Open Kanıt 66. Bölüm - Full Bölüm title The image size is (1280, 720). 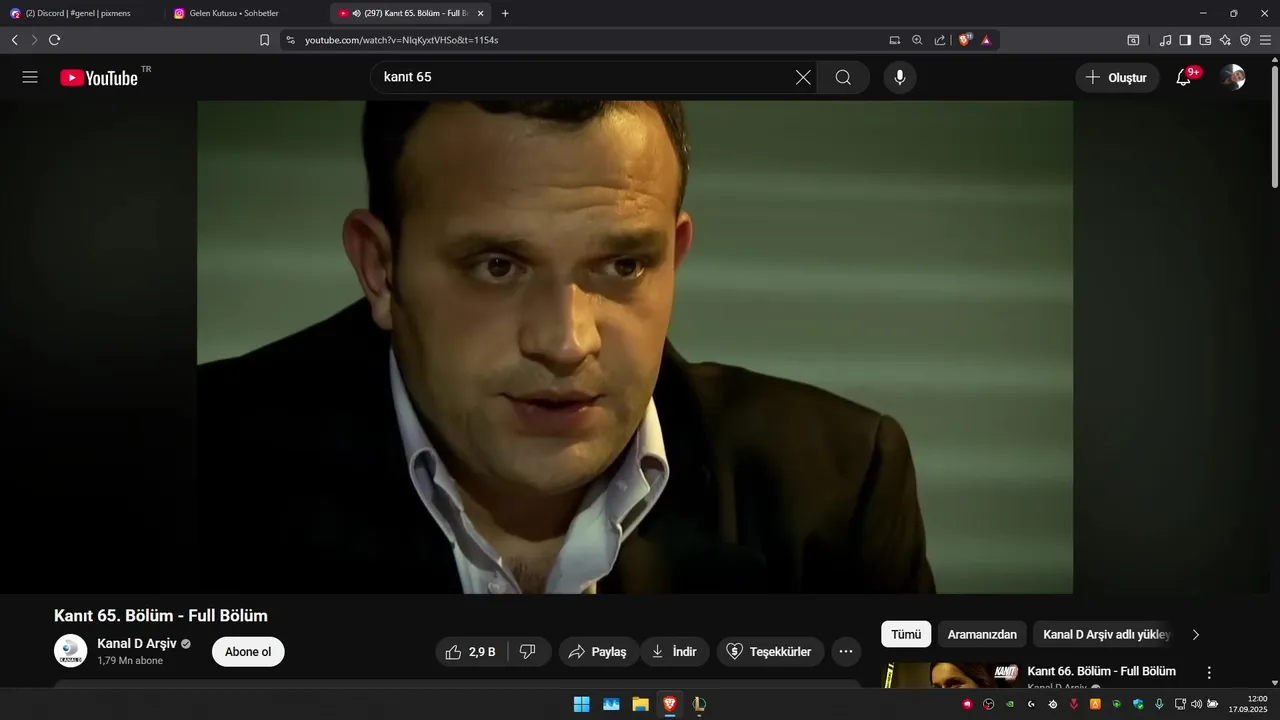pyautogui.click(x=1101, y=671)
